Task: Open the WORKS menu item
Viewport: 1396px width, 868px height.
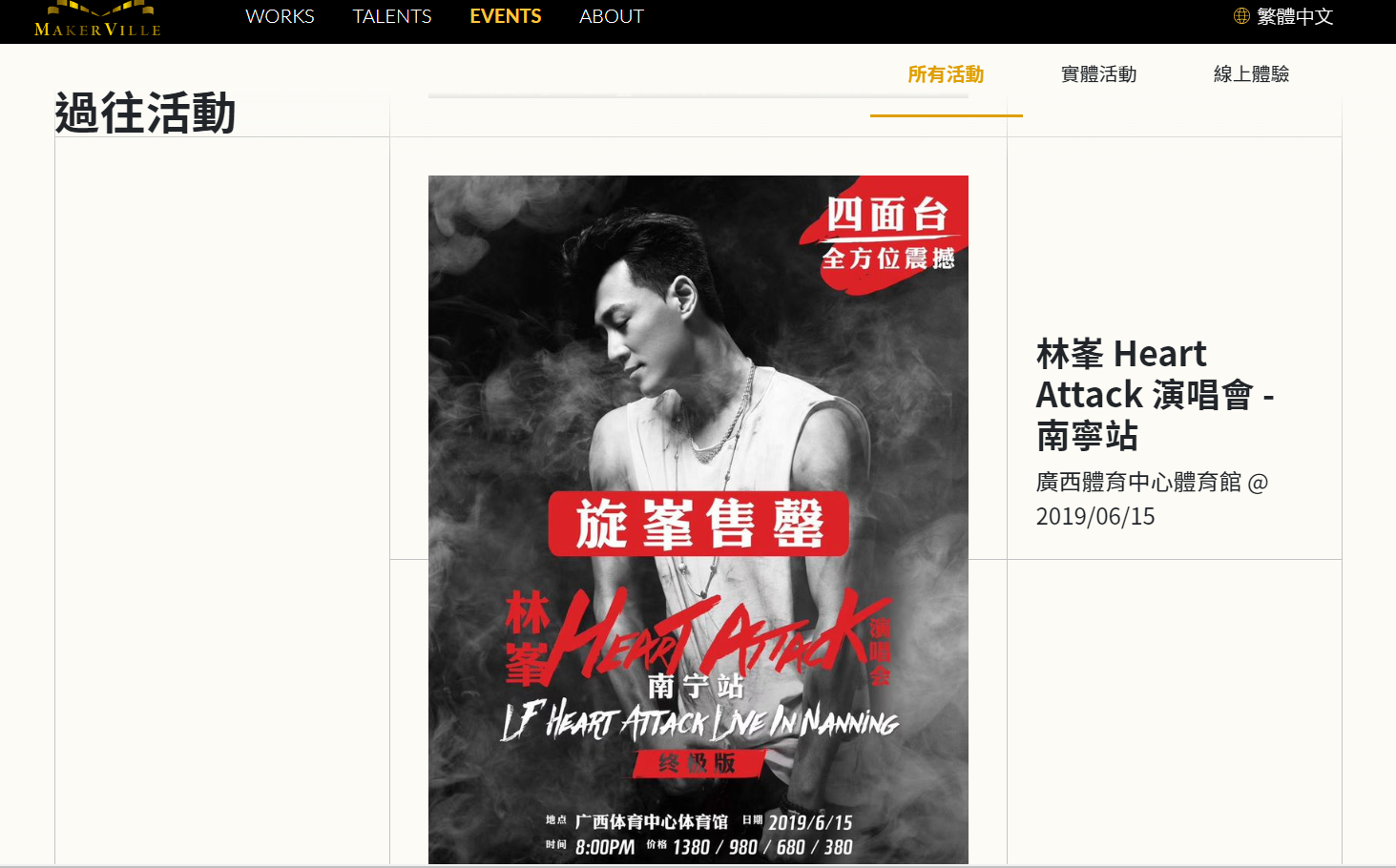Action: [x=280, y=16]
